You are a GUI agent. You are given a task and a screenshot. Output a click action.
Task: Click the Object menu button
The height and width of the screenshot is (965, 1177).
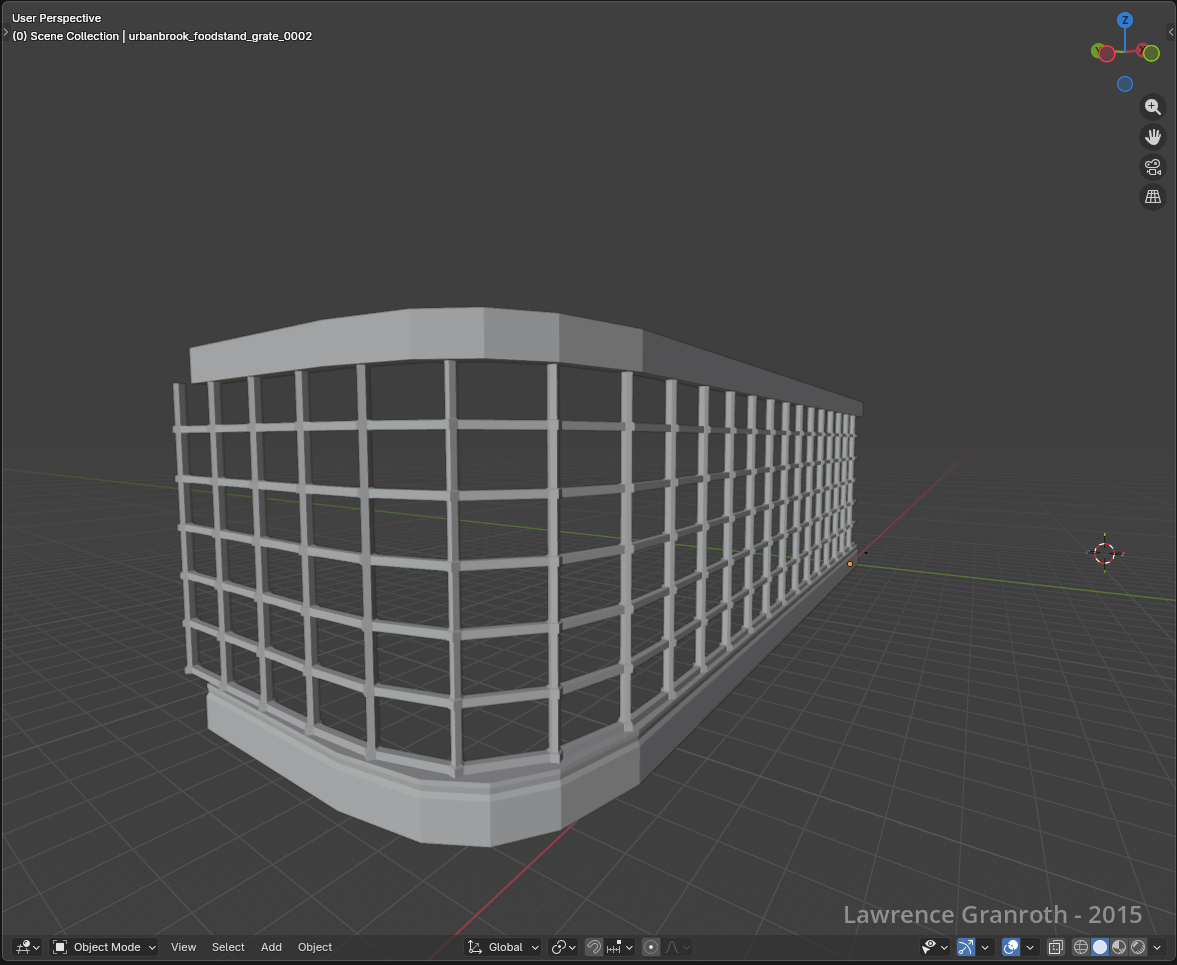[x=315, y=947]
